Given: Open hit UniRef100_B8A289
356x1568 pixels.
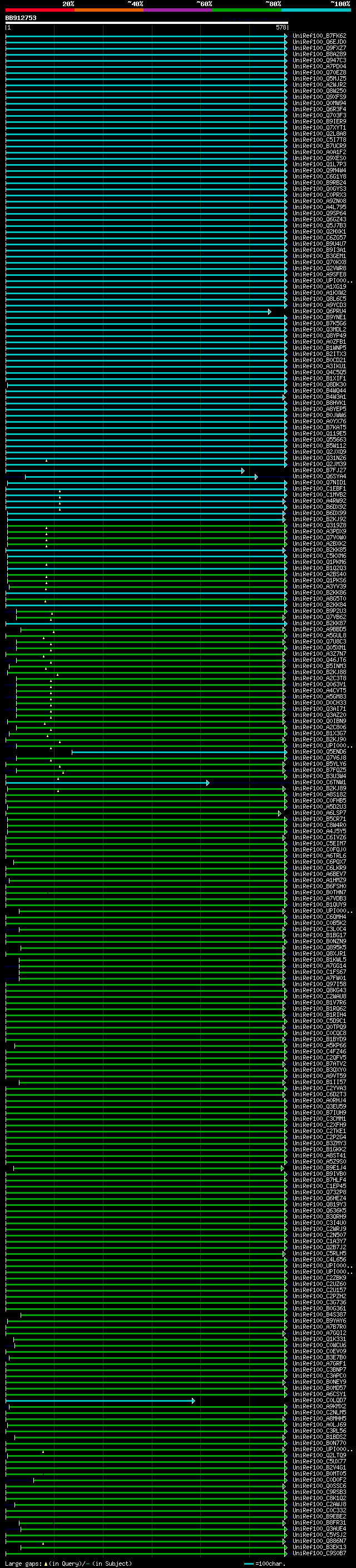Looking at the screenshot, I should click(319, 54).
